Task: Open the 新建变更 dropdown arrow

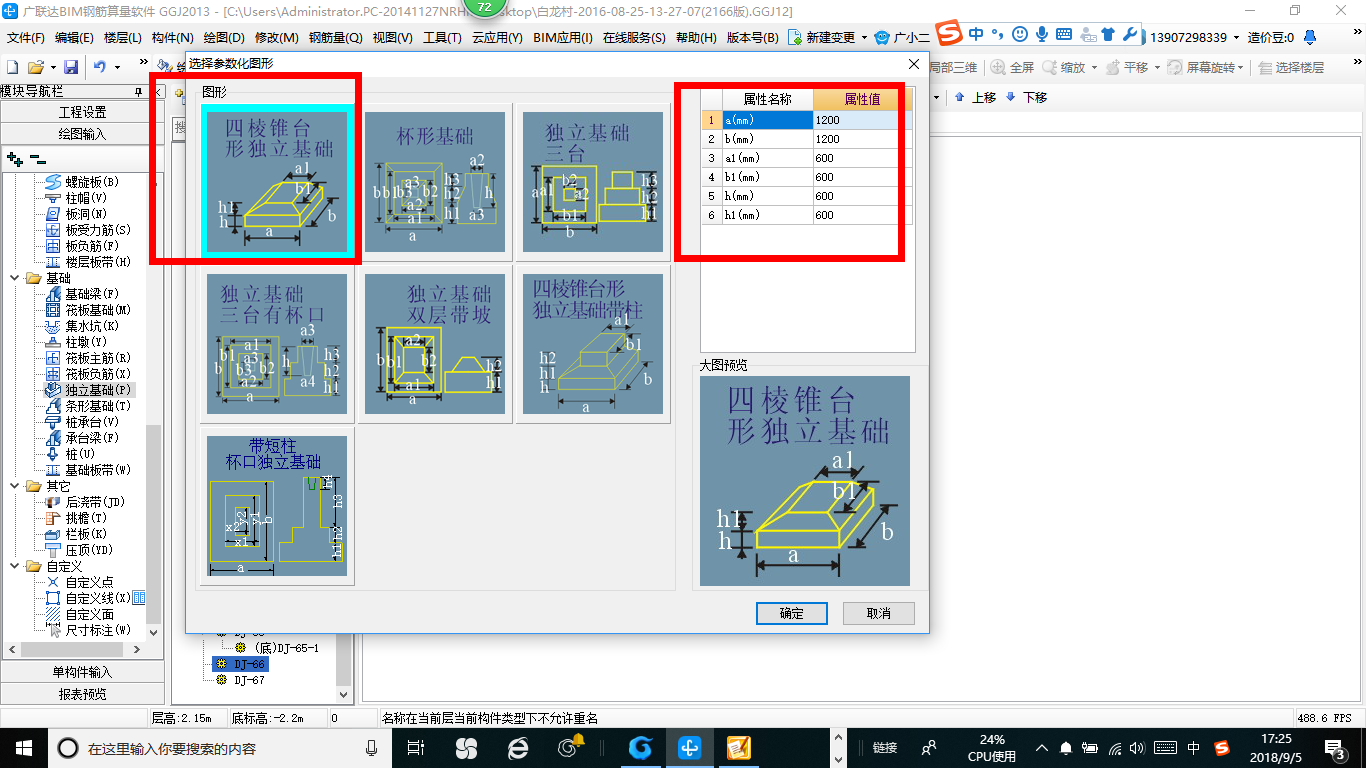Action: point(865,38)
